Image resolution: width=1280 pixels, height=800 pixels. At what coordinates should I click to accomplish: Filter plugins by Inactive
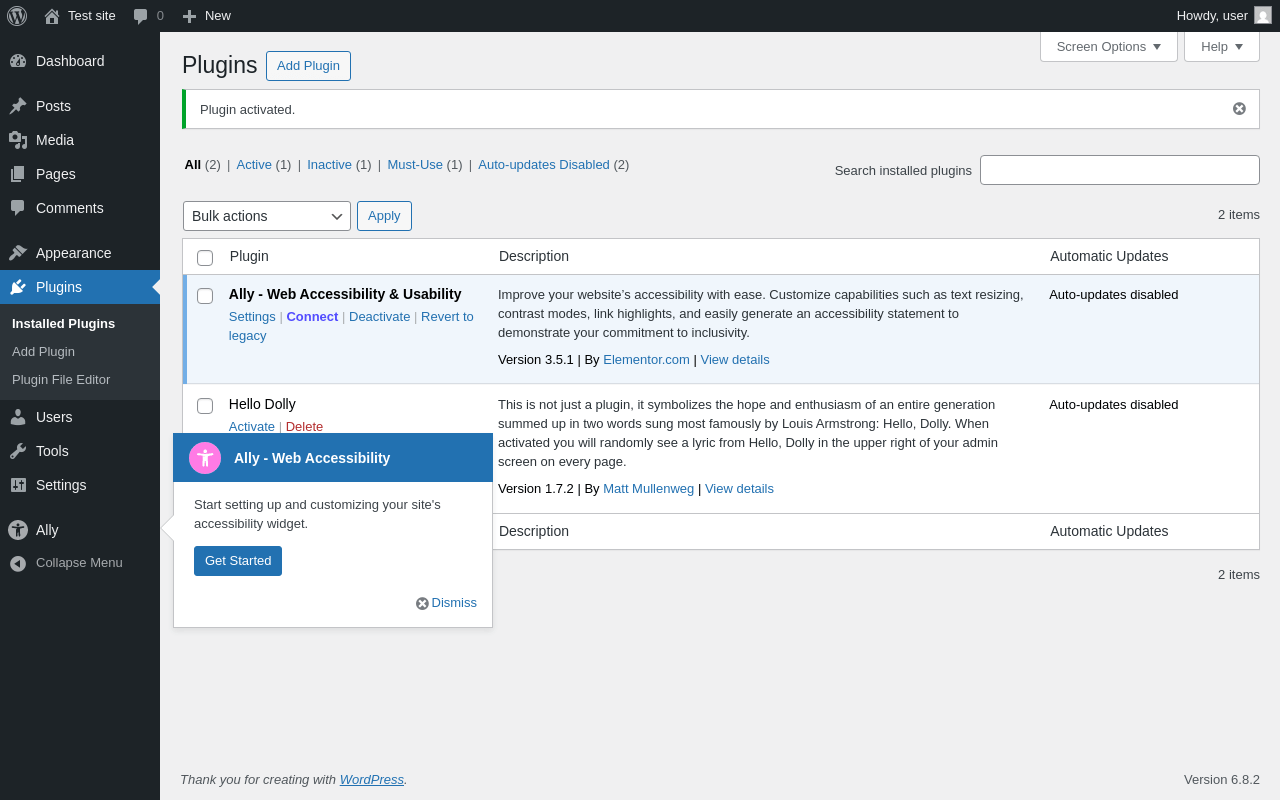pyautogui.click(x=329, y=165)
